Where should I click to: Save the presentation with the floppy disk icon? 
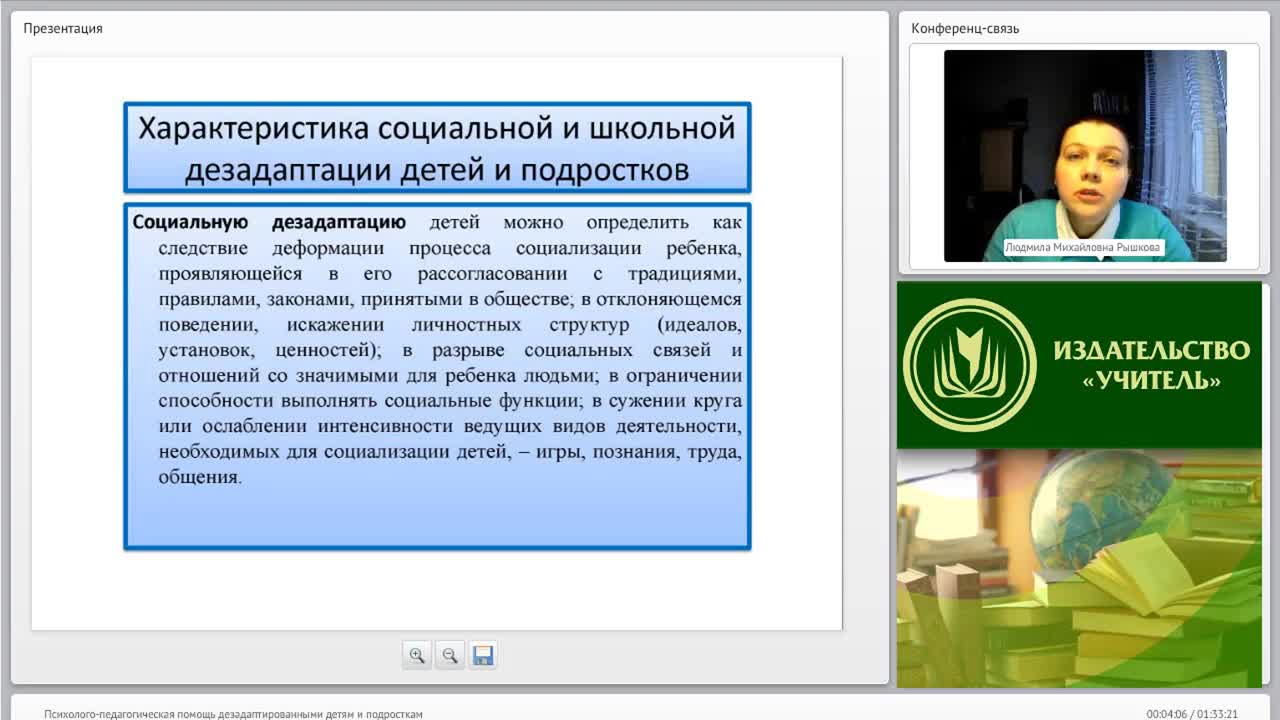(483, 655)
